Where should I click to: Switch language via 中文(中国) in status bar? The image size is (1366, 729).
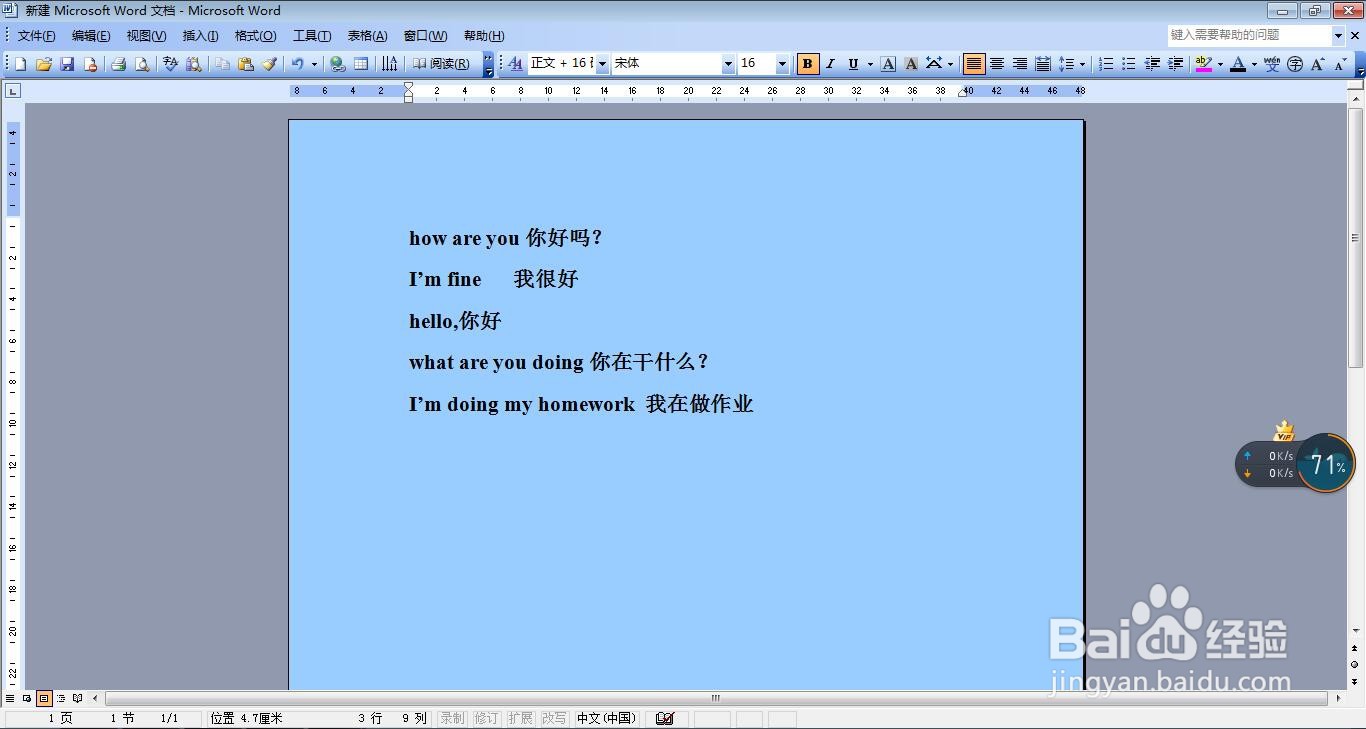click(605, 717)
